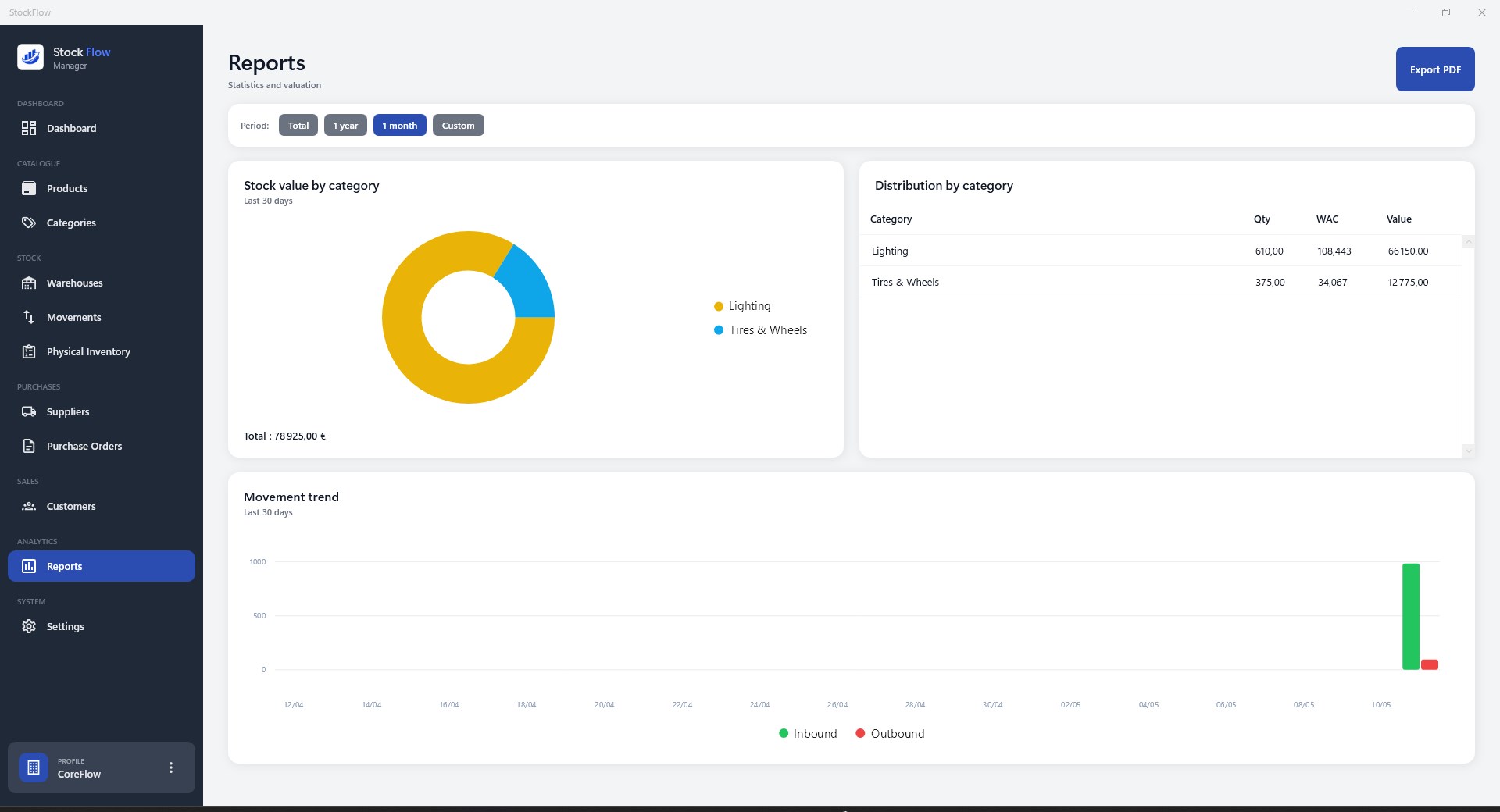Select the Total period filter
This screenshot has height=812, width=1500.
point(298,125)
